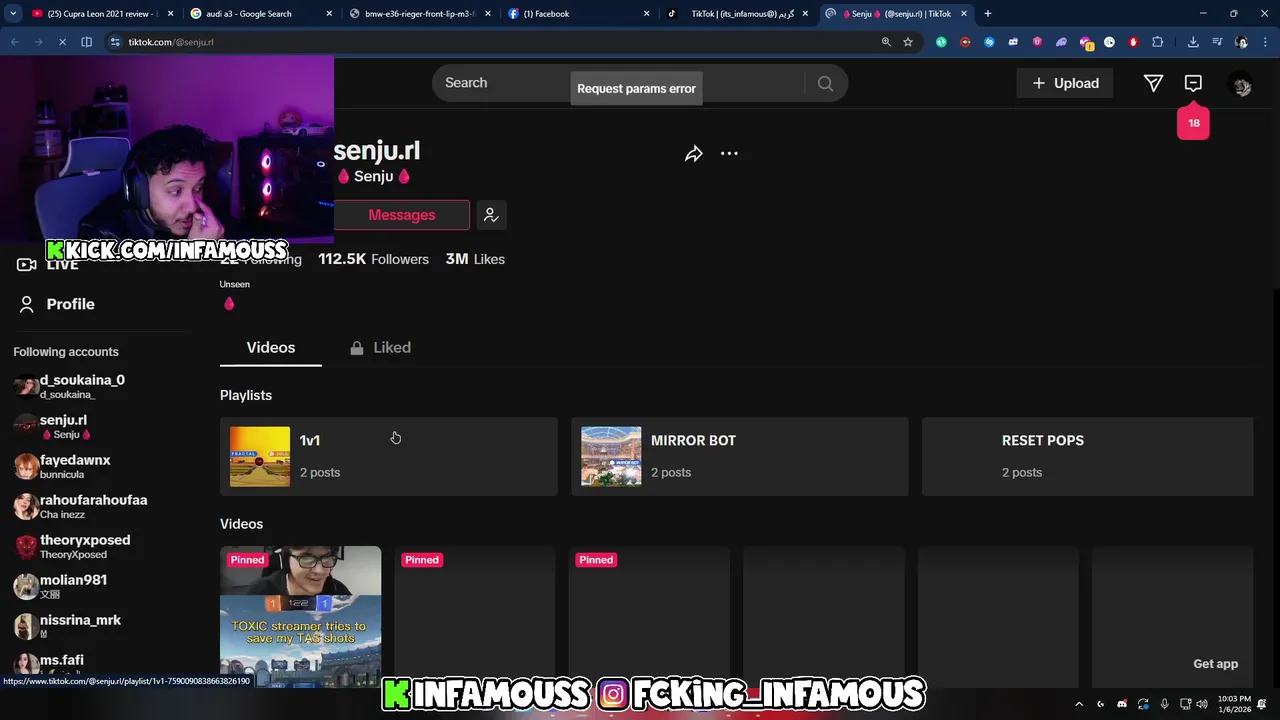Open the Chrome tab search dropdown
This screenshot has height=720, width=1280.
click(x=13, y=14)
